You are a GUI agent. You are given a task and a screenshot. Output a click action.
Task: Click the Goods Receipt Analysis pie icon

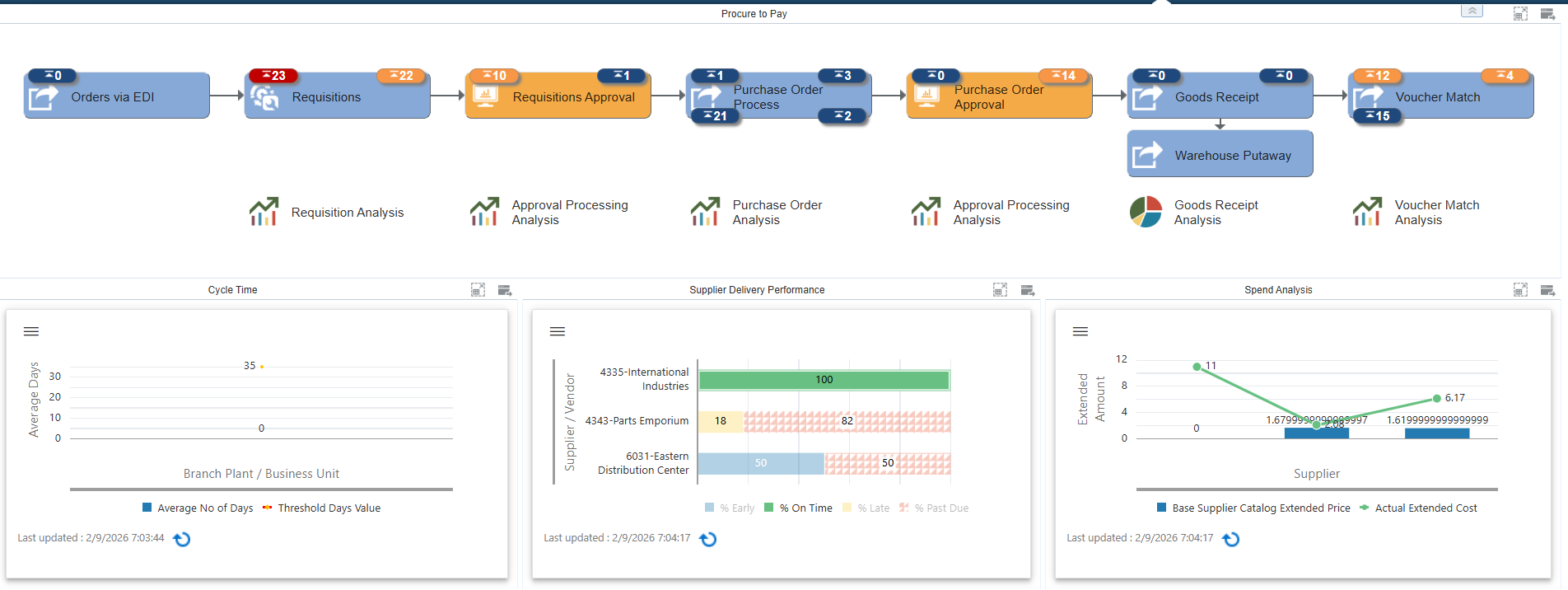1146,212
